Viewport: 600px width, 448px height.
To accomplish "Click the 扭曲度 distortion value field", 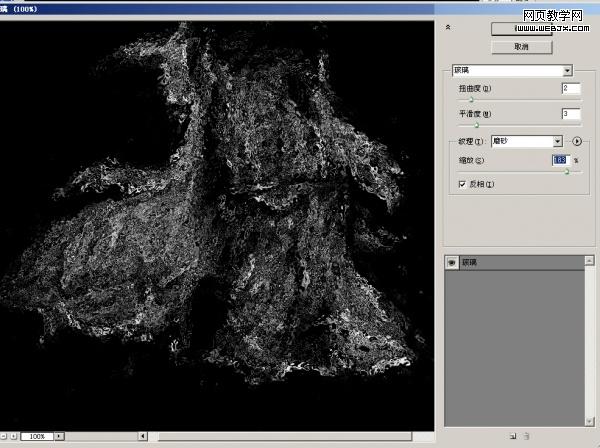I will 571,89.
